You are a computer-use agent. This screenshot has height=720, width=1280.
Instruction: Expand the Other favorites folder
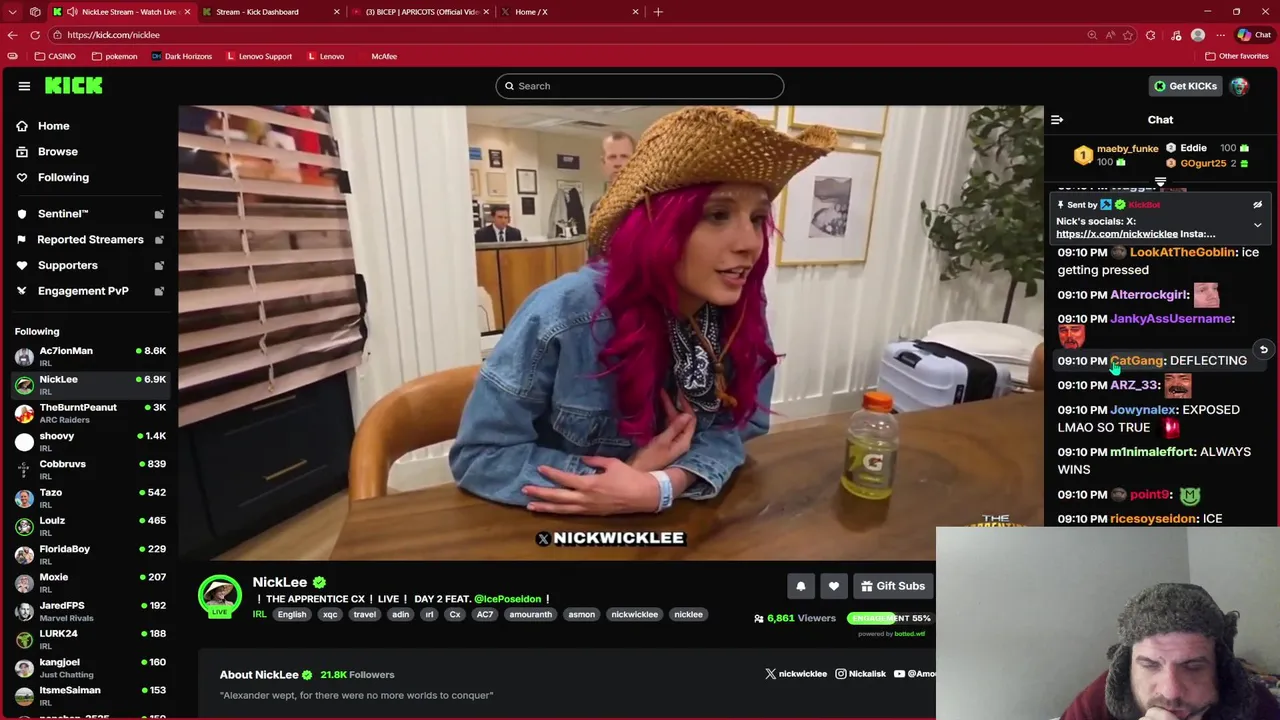pyautogui.click(x=1237, y=57)
